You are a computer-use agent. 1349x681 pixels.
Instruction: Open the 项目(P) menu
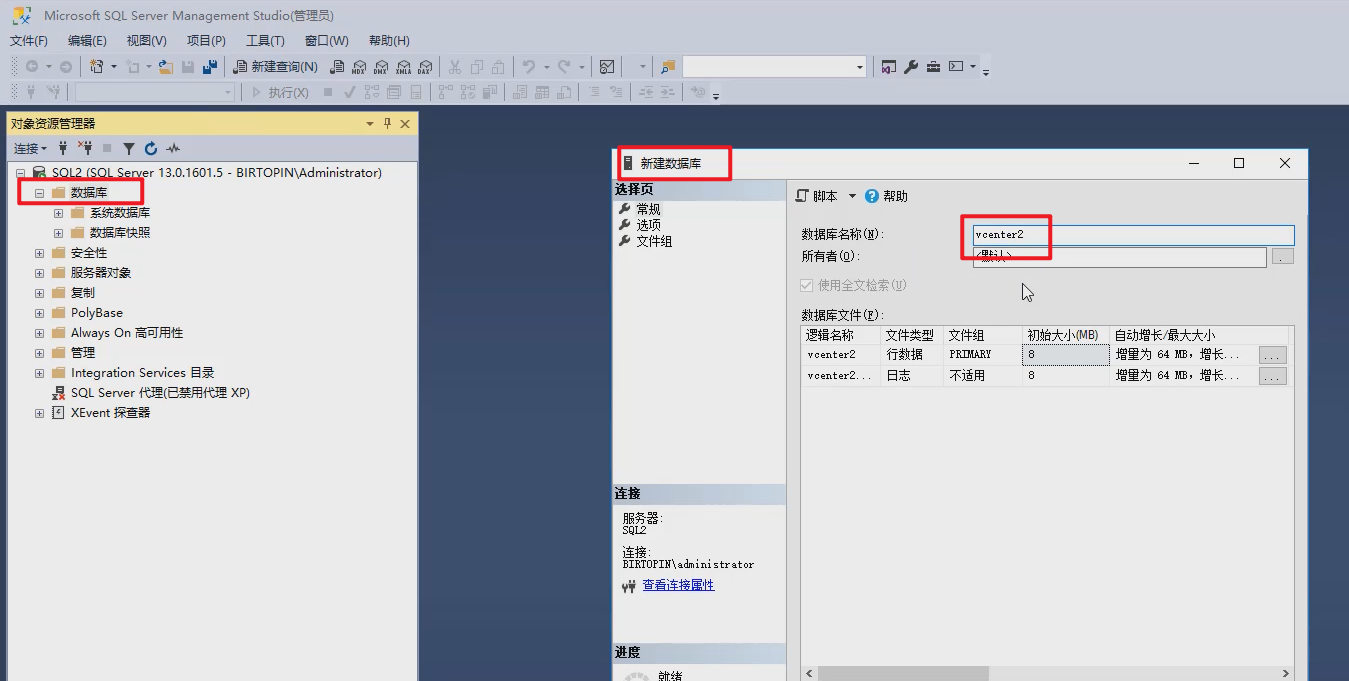(x=206, y=41)
